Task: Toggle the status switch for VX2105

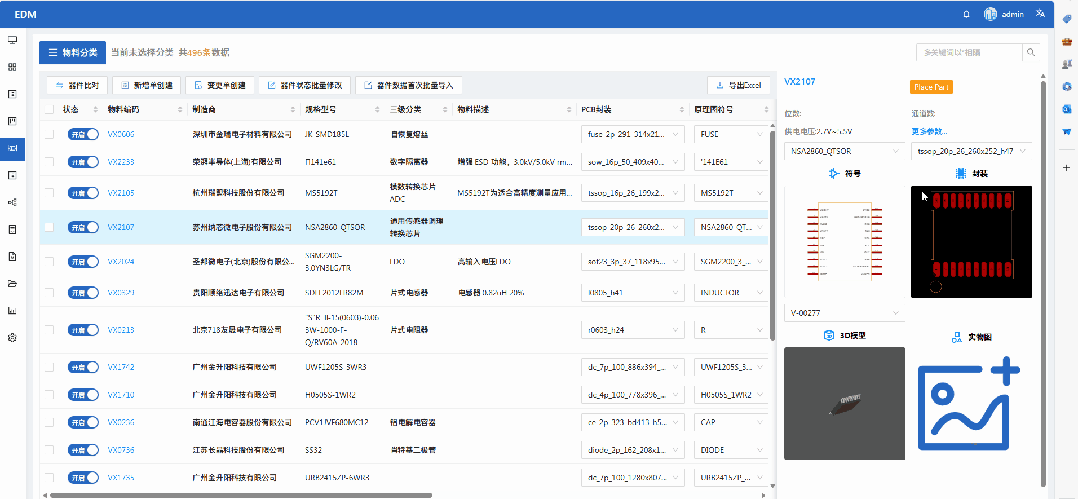Action: point(83,193)
